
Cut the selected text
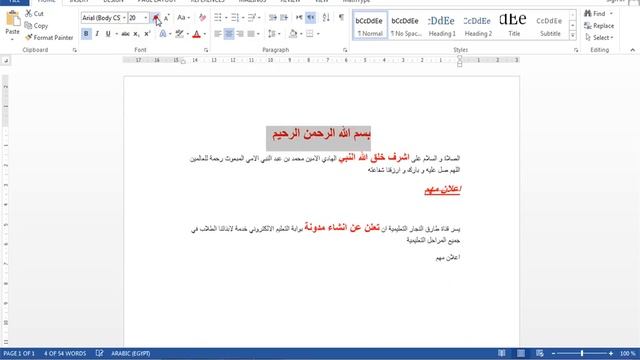pyautogui.click(x=34, y=13)
